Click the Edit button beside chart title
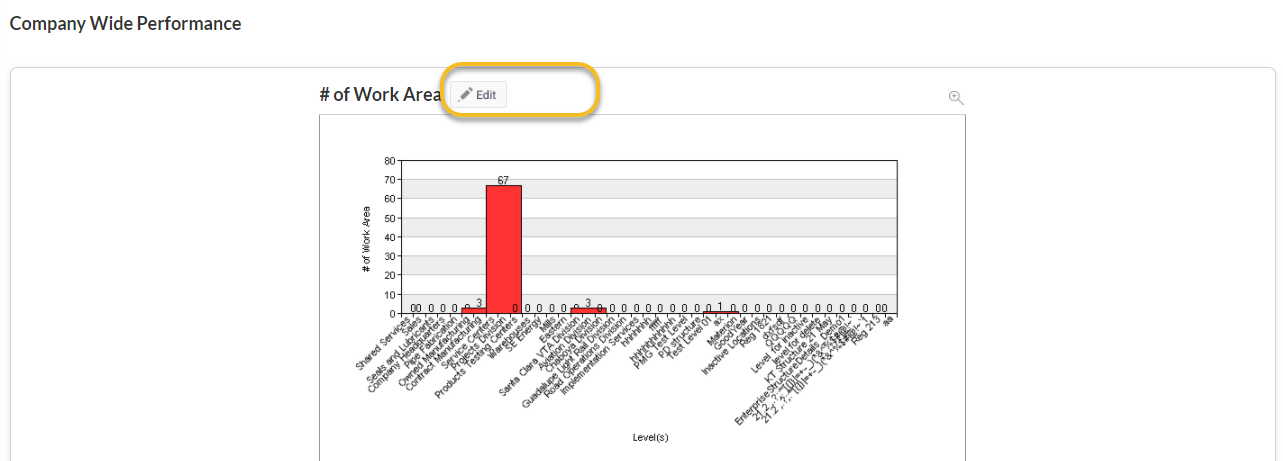The height and width of the screenshot is (461, 1283). [x=478, y=94]
